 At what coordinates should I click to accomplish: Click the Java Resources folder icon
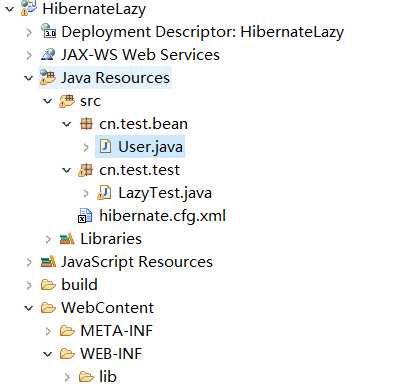click(x=48, y=78)
